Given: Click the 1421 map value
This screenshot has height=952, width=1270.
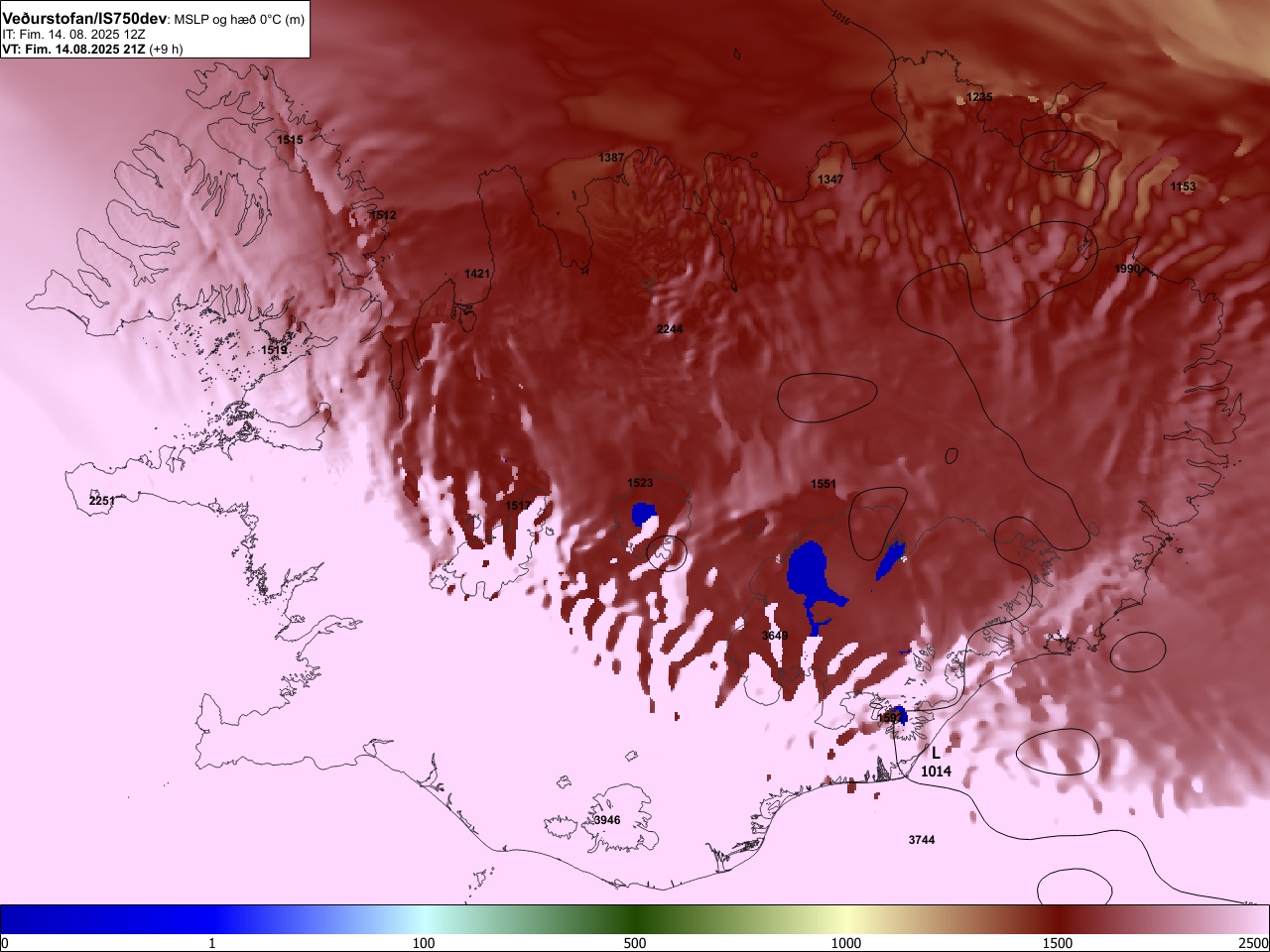Looking at the screenshot, I should 477,274.
